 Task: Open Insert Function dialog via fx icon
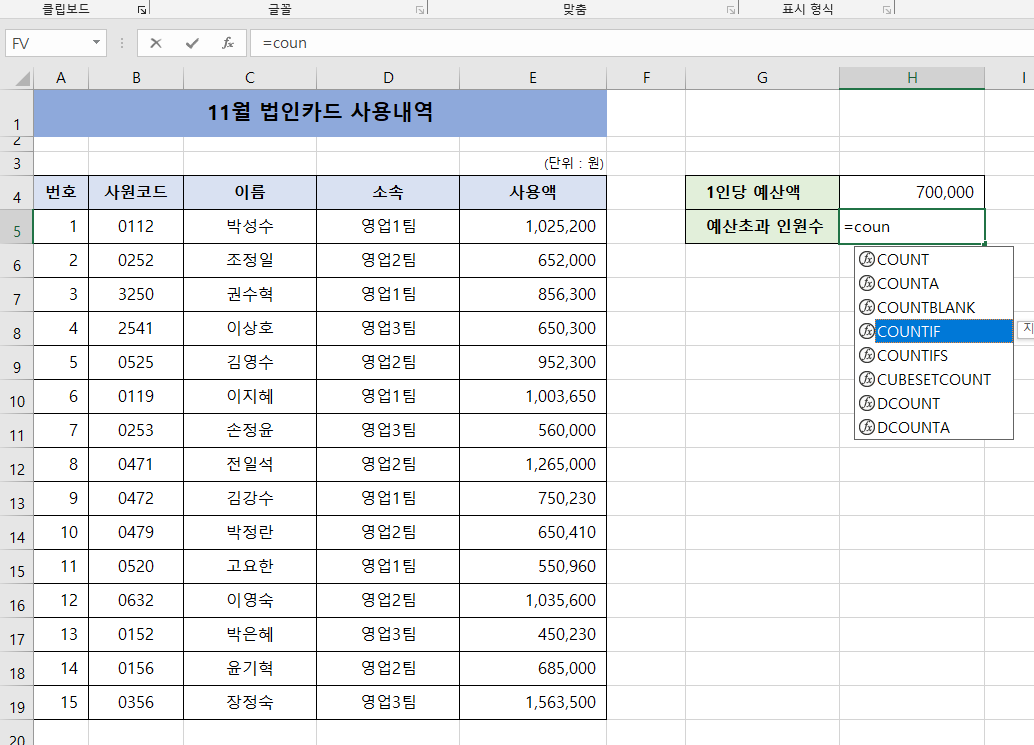228,44
